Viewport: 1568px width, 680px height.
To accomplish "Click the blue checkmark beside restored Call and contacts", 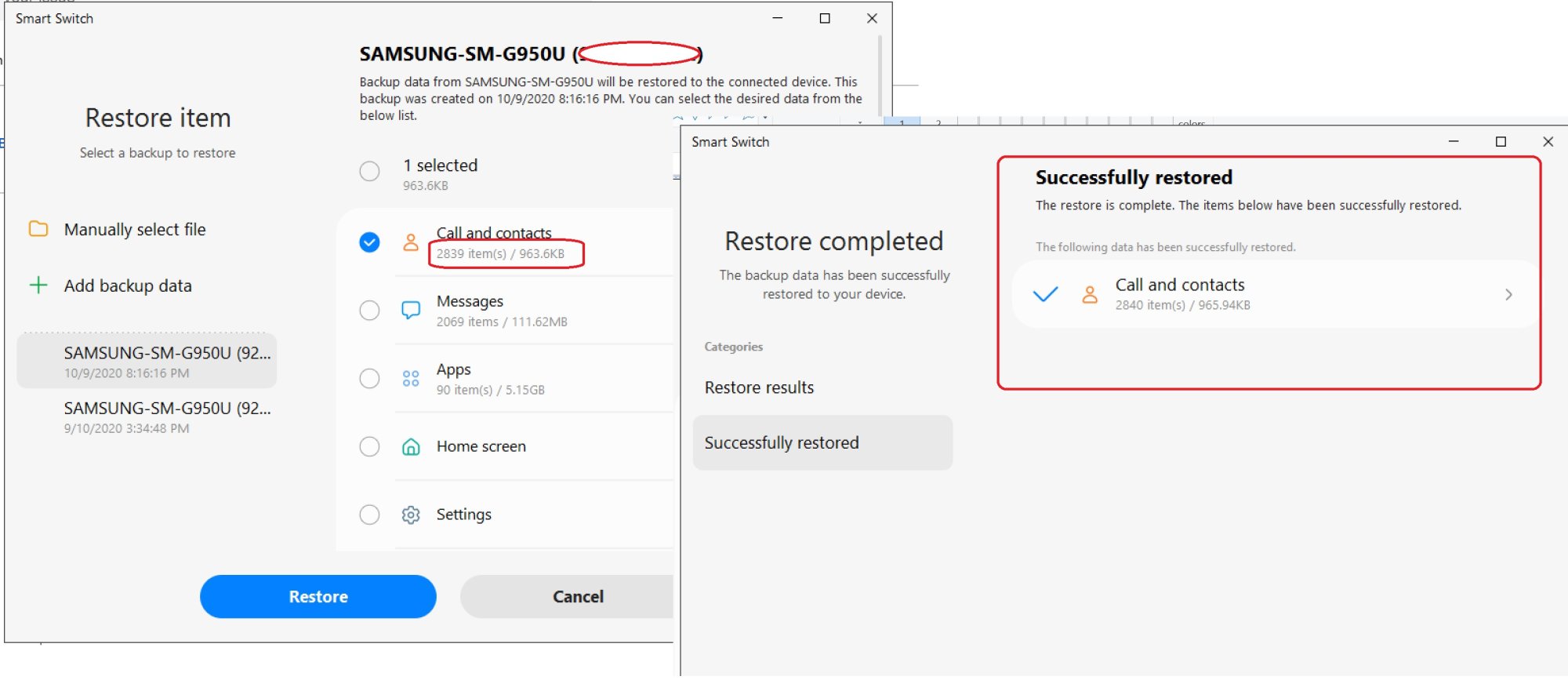I will [x=1045, y=294].
